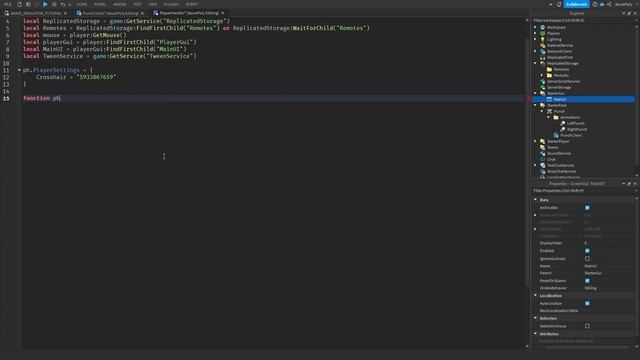Edit the Name property value MainUI
Image resolution: width=640 pixels, height=360 pixels.
click(x=608, y=266)
